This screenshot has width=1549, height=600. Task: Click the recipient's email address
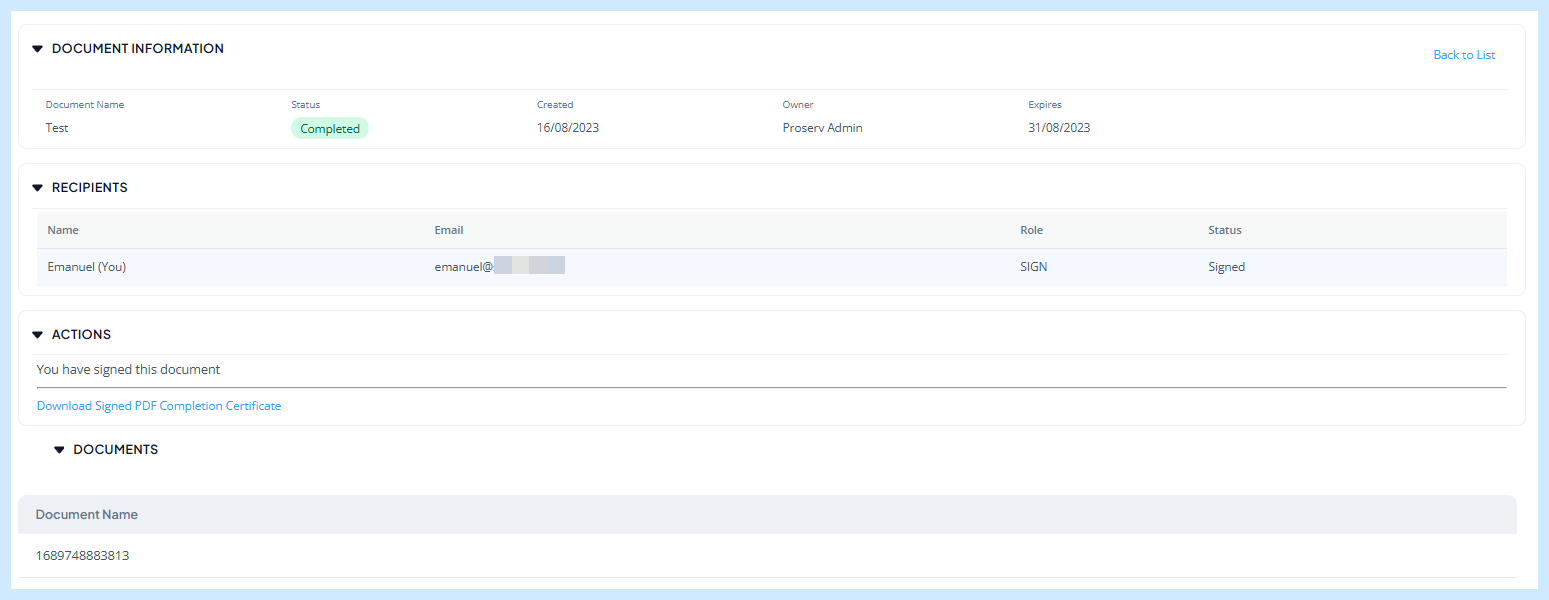coord(499,267)
